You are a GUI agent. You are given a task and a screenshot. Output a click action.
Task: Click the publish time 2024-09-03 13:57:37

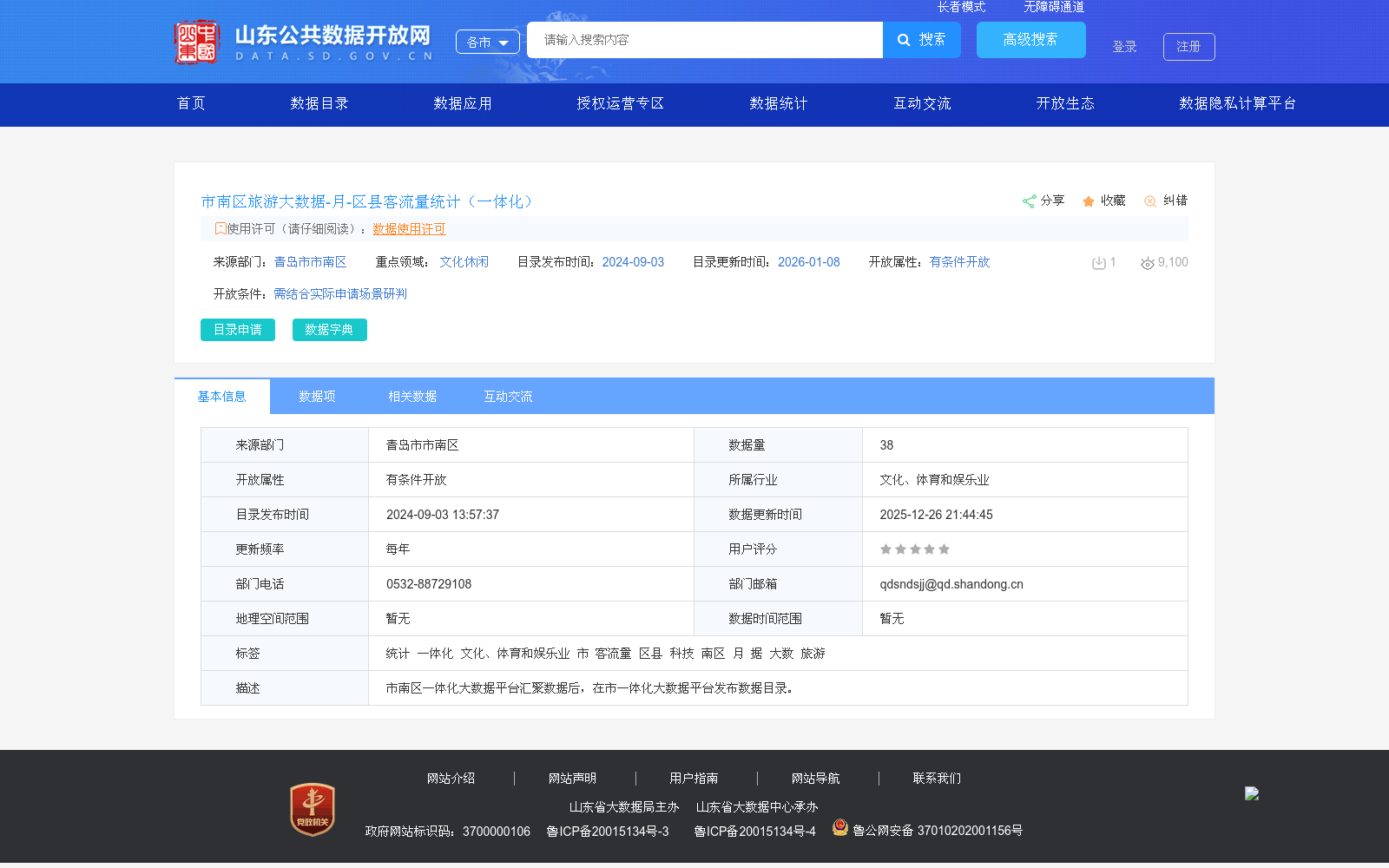tap(443, 515)
